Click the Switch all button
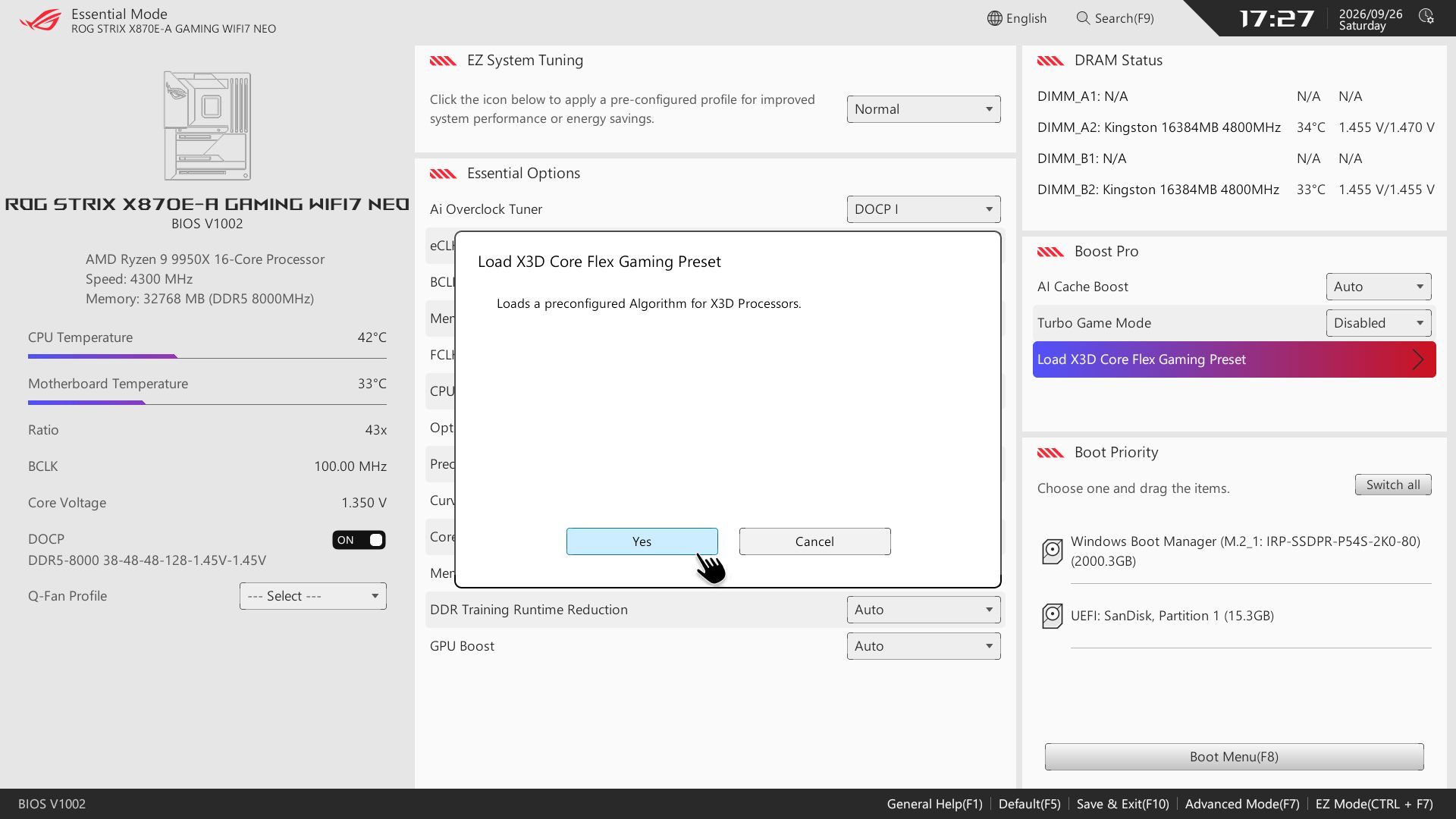The width and height of the screenshot is (1456, 819). click(x=1393, y=485)
